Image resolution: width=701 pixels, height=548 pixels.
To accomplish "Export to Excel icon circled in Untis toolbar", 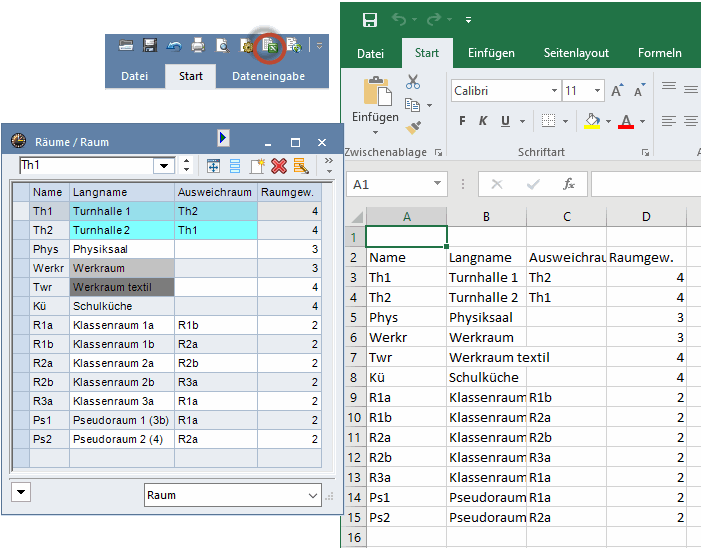I will (x=270, y=46).
